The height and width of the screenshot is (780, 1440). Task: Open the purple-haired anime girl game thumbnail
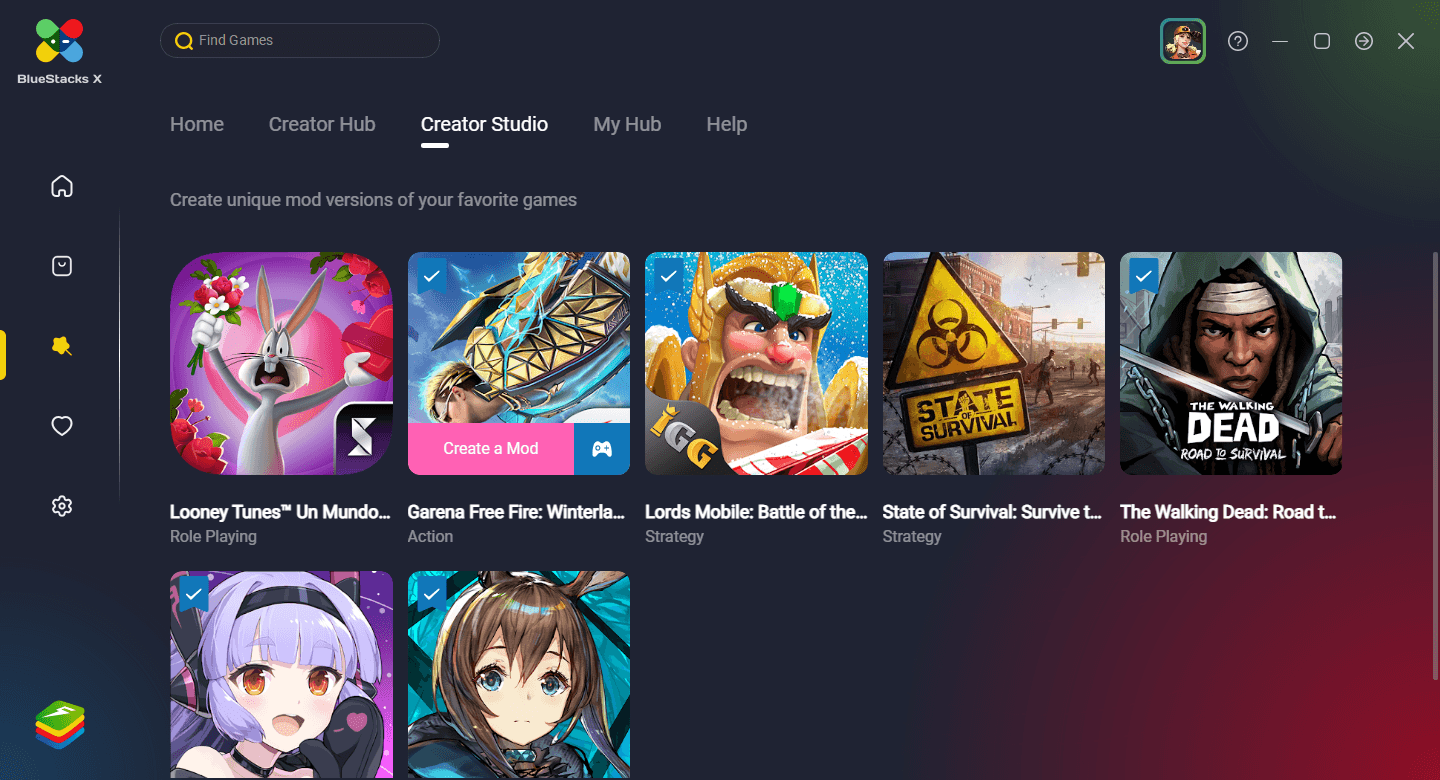point(281,675)
